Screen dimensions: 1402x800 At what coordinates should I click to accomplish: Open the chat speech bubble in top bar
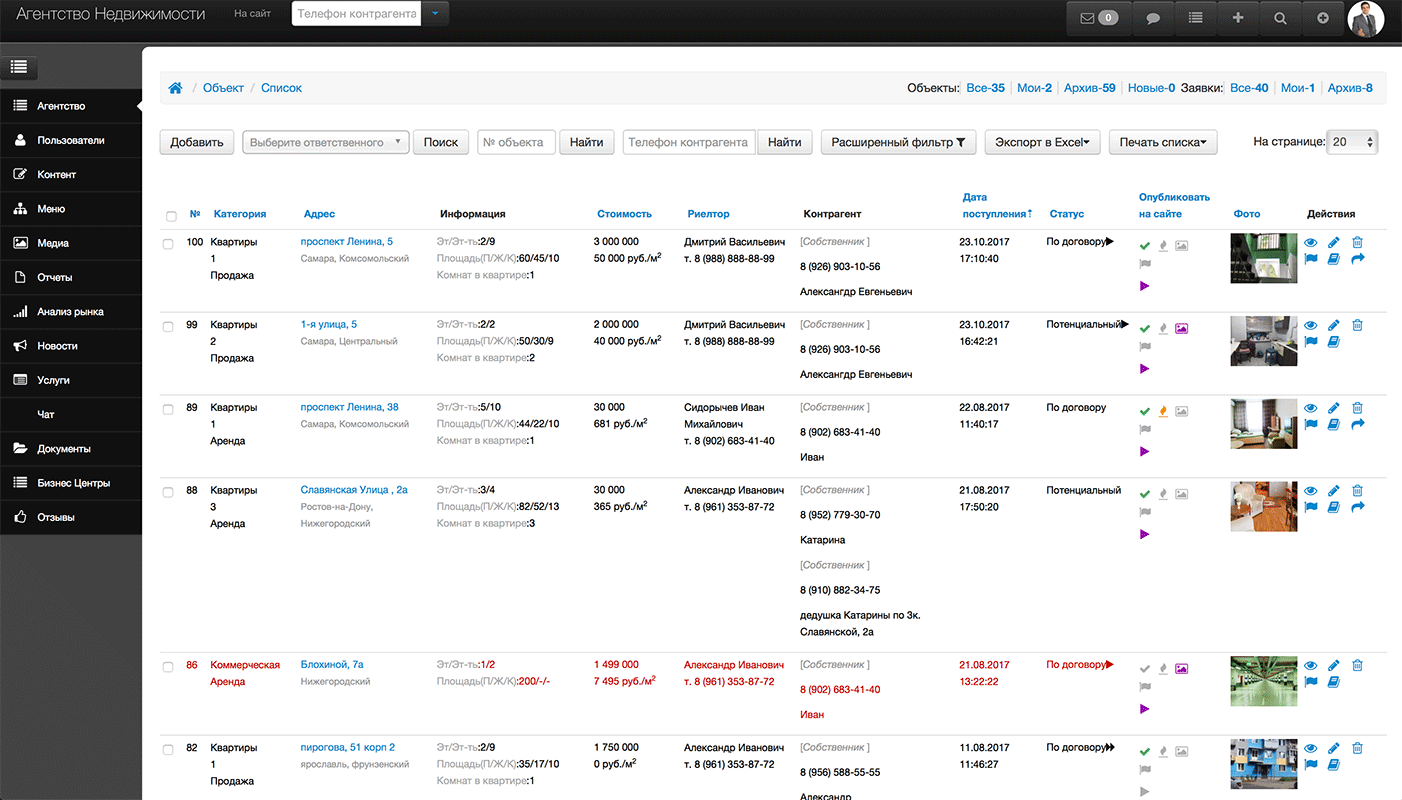(1153, 18)
